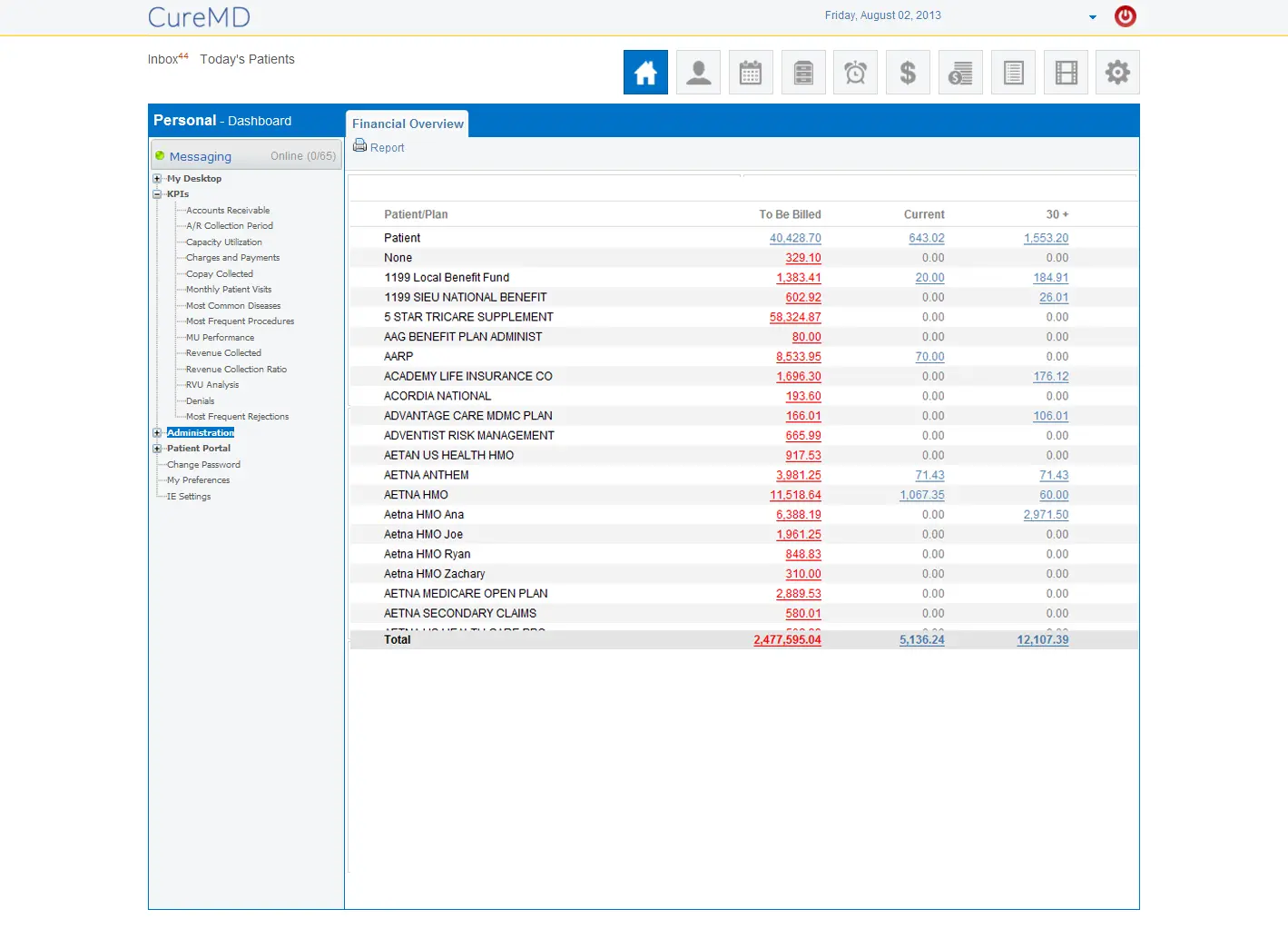Open Today's Patients link

pos(247,59)
